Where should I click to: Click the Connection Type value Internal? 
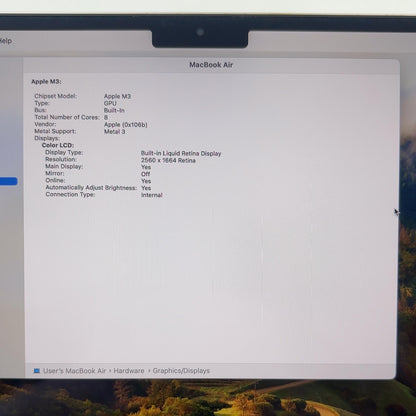152,195
